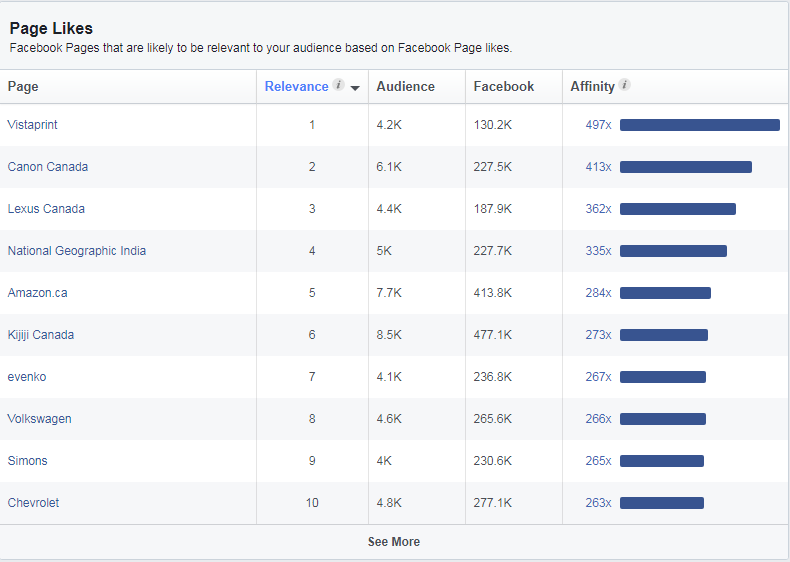Click the 497x affinity bar for Vistaprint
Image resolution: width=790 pixels, height=562 pixels.
700,124
